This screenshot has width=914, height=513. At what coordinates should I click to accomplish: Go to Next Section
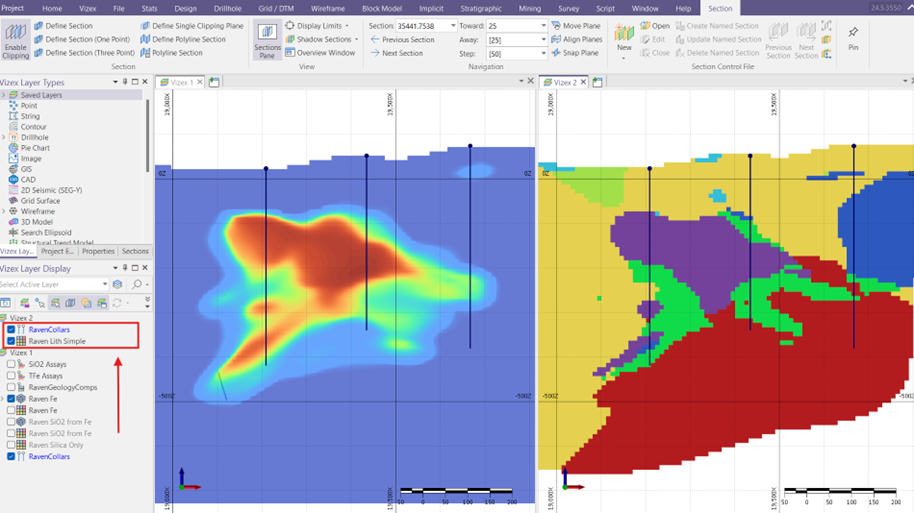click(x=402, y=53)
